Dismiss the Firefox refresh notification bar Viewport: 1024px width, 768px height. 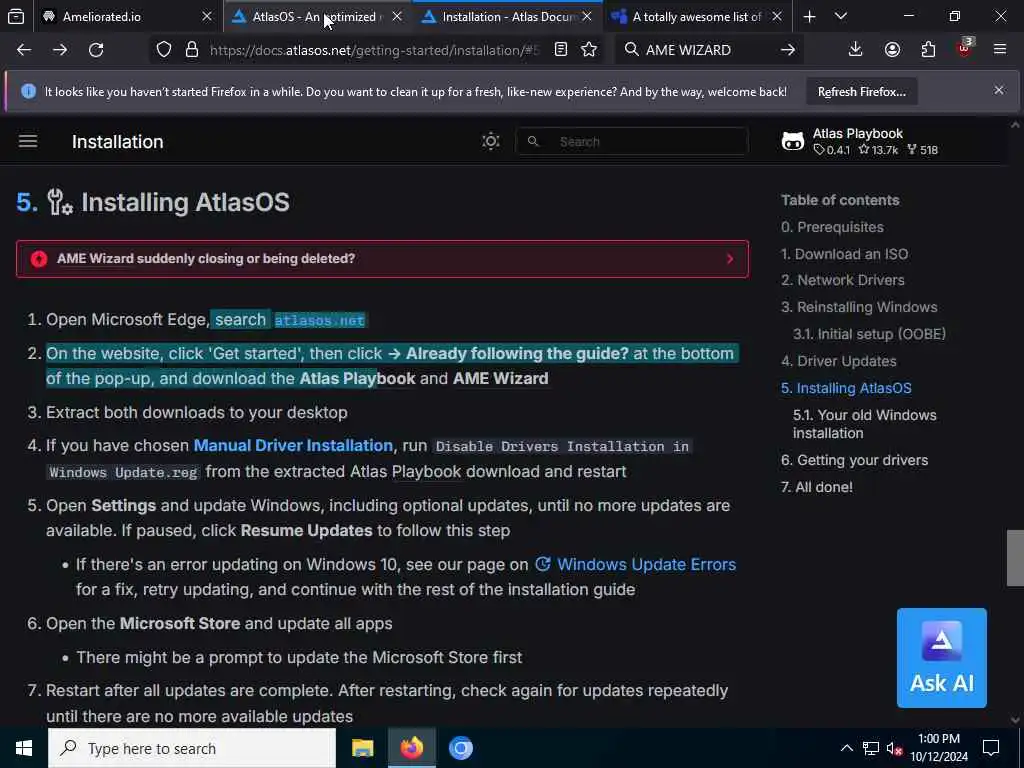[x=999, y=90]
